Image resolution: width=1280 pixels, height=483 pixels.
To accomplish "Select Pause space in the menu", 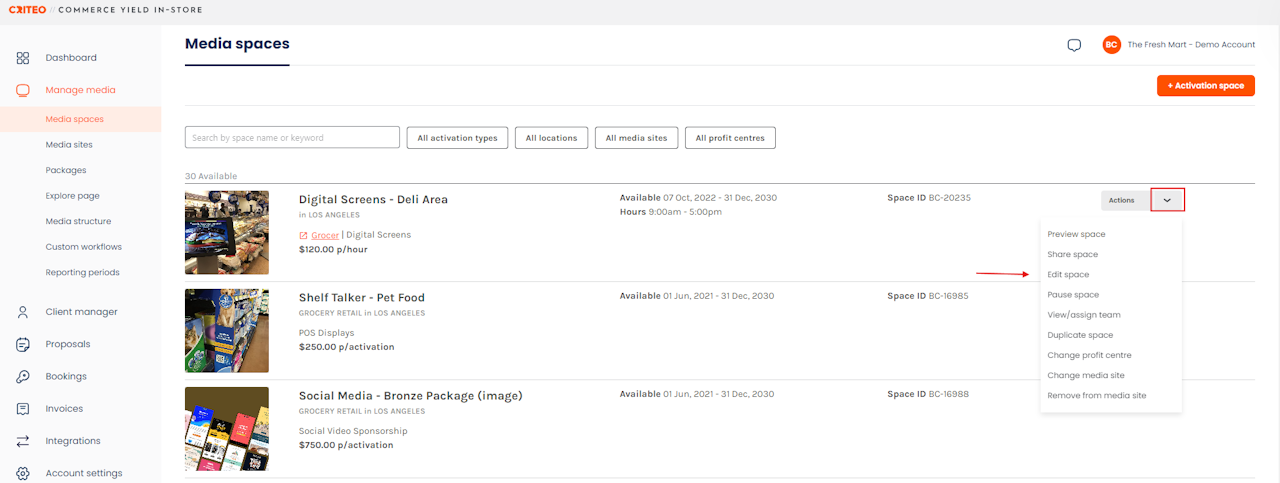I will click(1073, 295).
